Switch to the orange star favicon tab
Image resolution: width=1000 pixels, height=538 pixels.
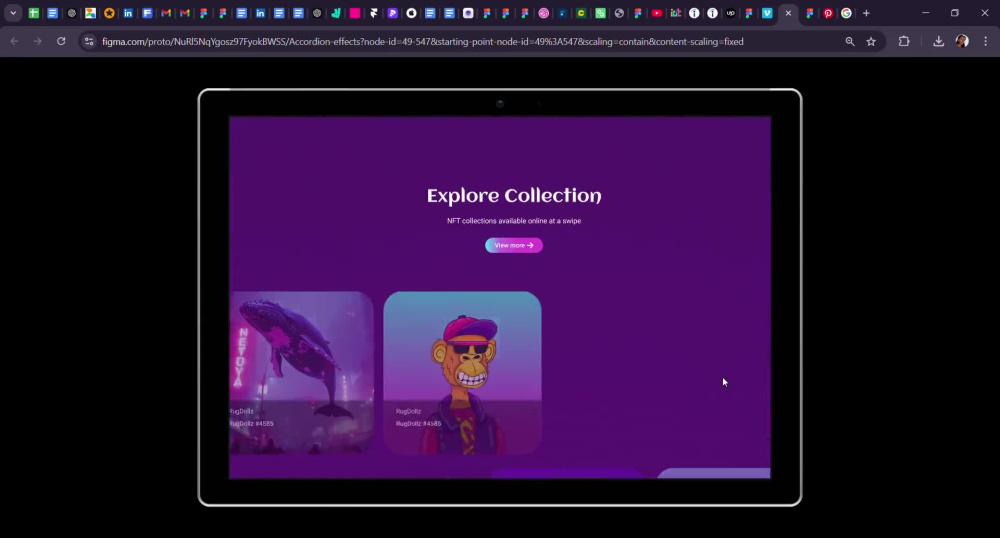coord(109,13)
